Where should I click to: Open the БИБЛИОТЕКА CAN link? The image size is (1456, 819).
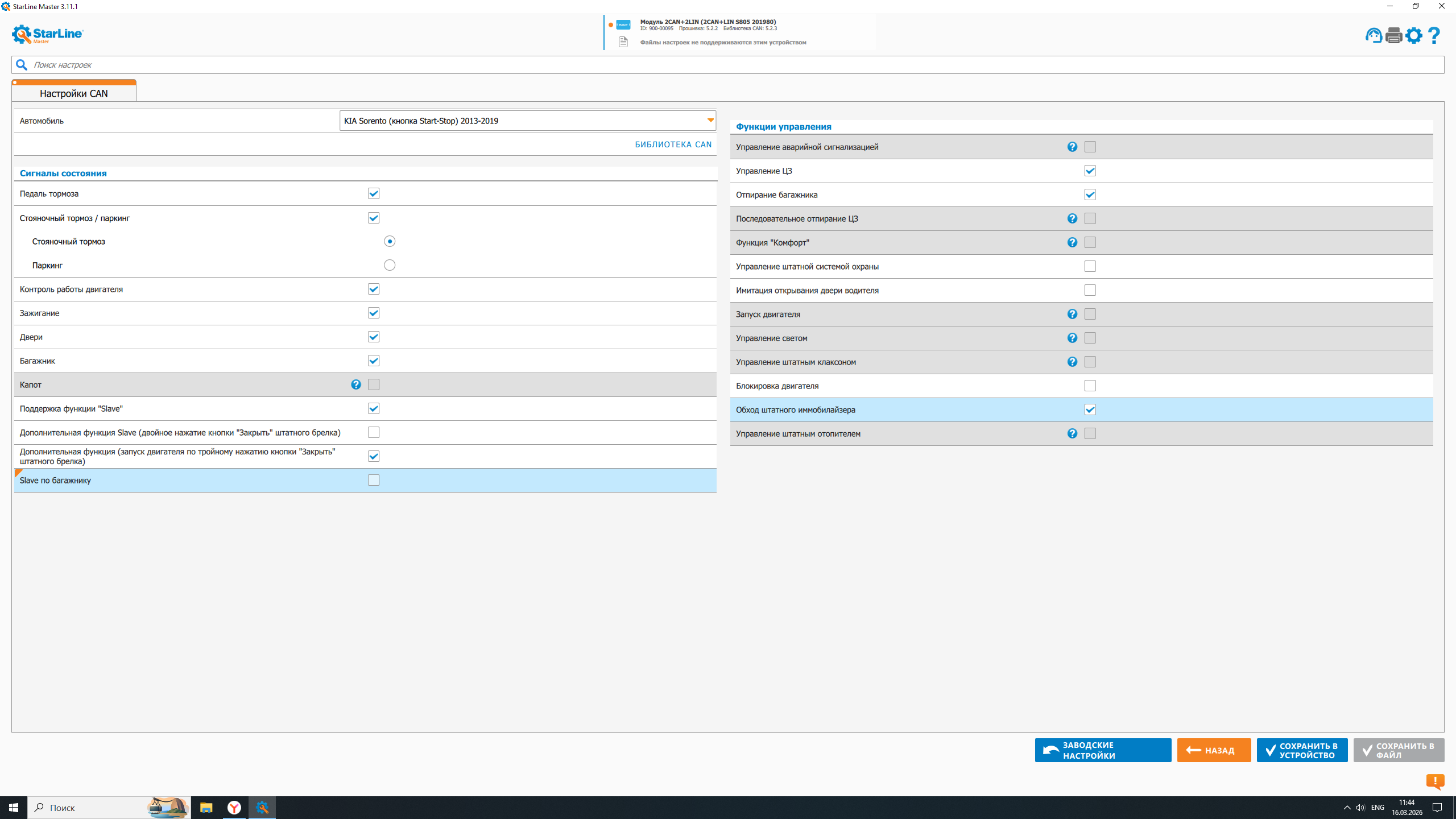(673, 144)
